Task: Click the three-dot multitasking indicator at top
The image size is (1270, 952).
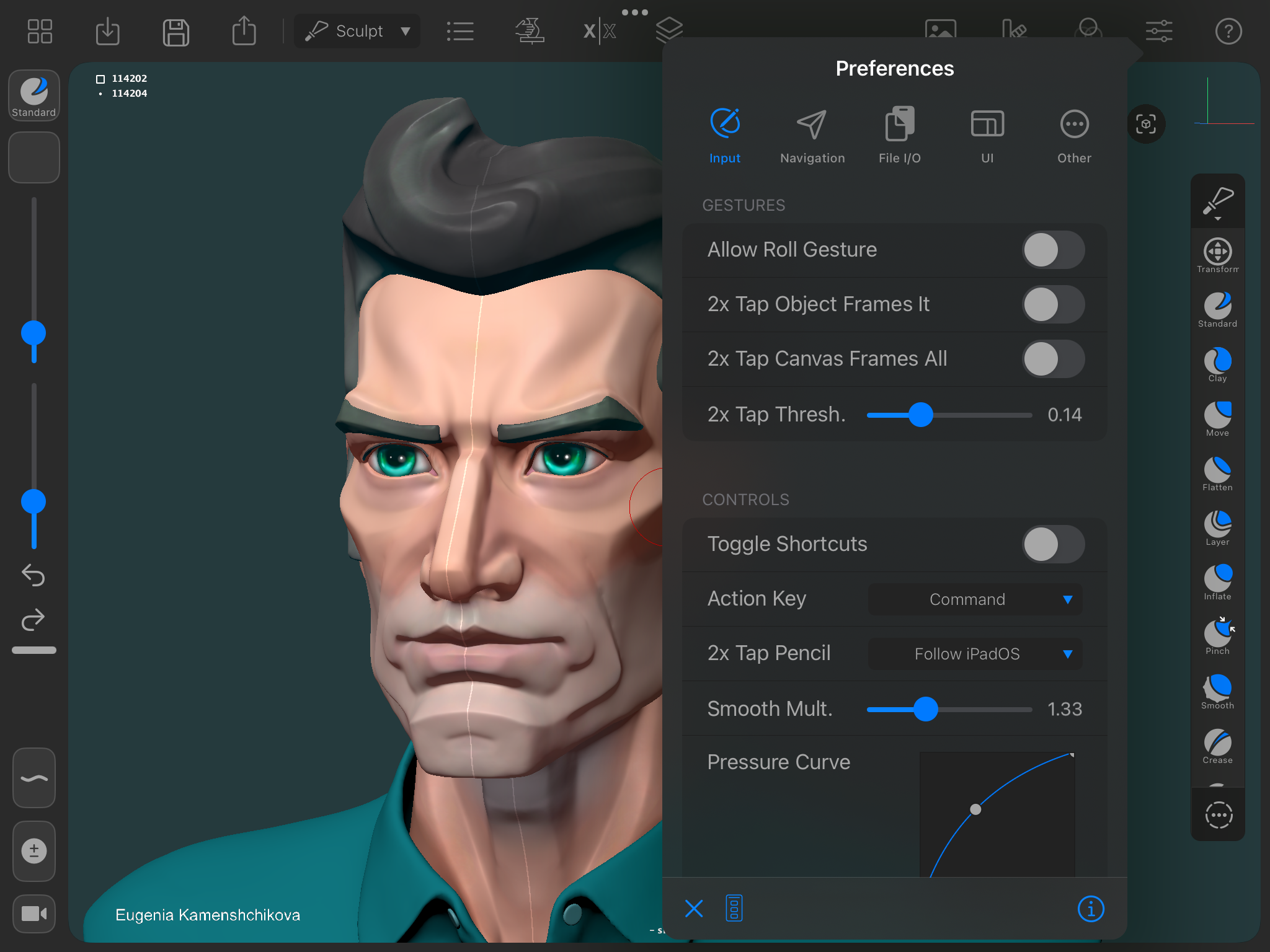Action: pyautogui.click(x=634, y=12)
